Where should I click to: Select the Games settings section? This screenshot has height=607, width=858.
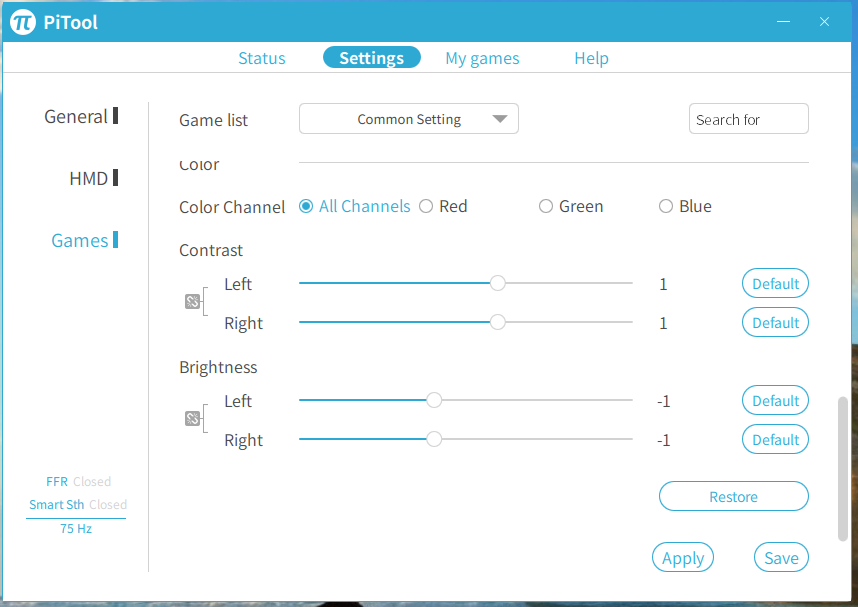click(x=85, y=240)
